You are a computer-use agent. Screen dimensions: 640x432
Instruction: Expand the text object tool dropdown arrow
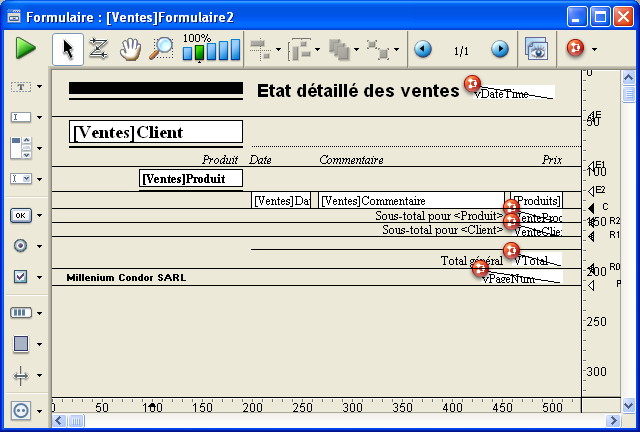(x=39, y=87)
